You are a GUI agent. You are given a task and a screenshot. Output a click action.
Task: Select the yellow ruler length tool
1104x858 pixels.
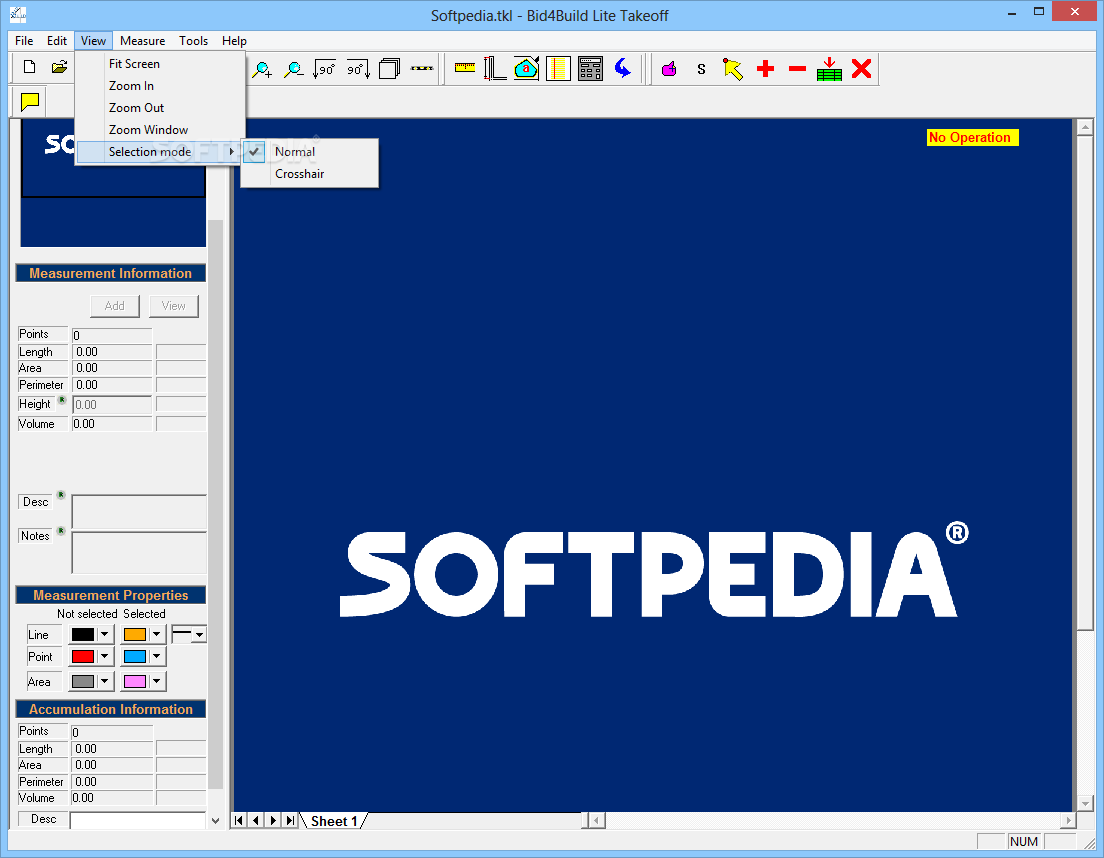[x=465, y=68]
